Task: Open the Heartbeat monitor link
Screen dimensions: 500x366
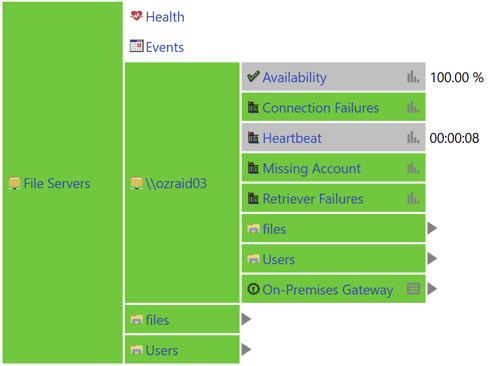Action: click(x=292, y=138)
